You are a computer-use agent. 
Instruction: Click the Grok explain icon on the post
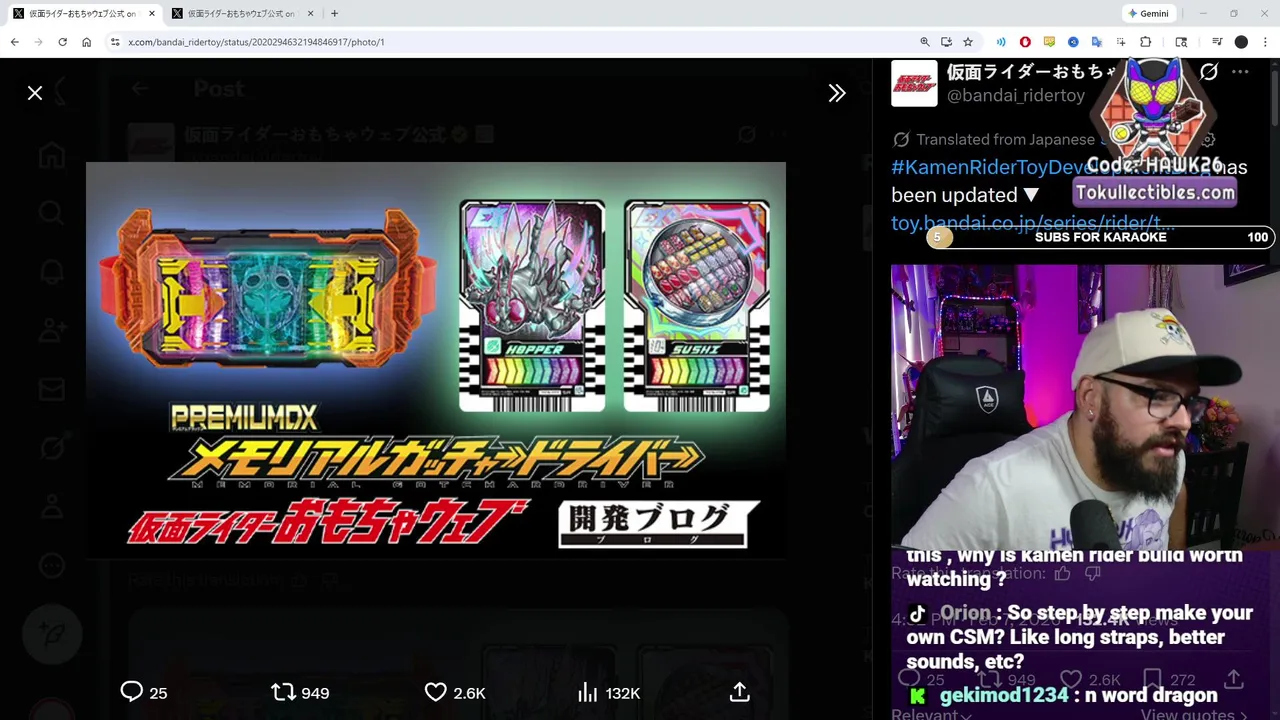[x=1209, y=72]
